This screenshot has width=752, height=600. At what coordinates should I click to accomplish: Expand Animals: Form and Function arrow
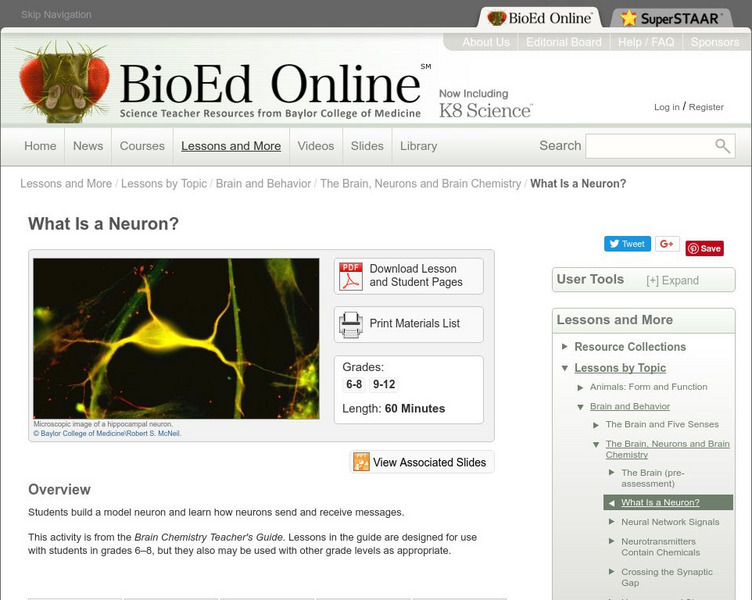(x=580, y=387)
